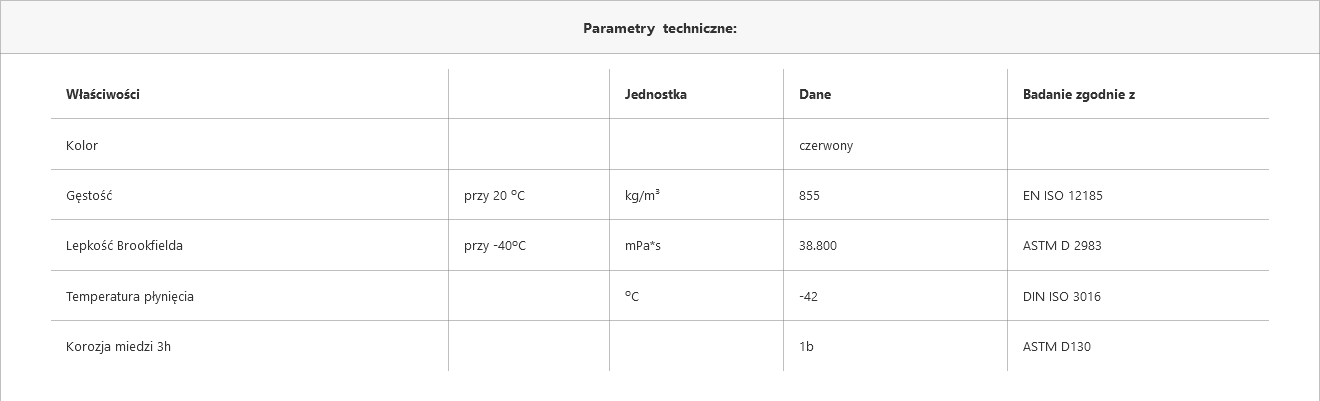Select the "EN ISO 12185" standard cell
1320x401 pixels.
click(1062, 196)
